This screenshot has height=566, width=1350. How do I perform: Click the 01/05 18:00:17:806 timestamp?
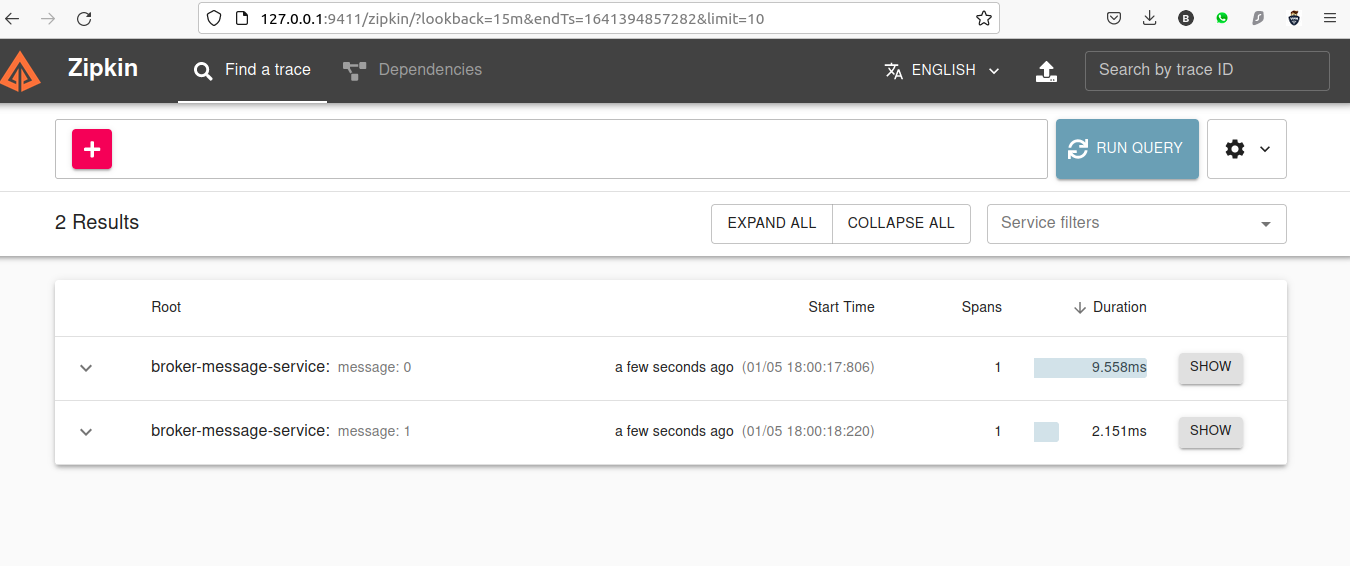(808, 368)
